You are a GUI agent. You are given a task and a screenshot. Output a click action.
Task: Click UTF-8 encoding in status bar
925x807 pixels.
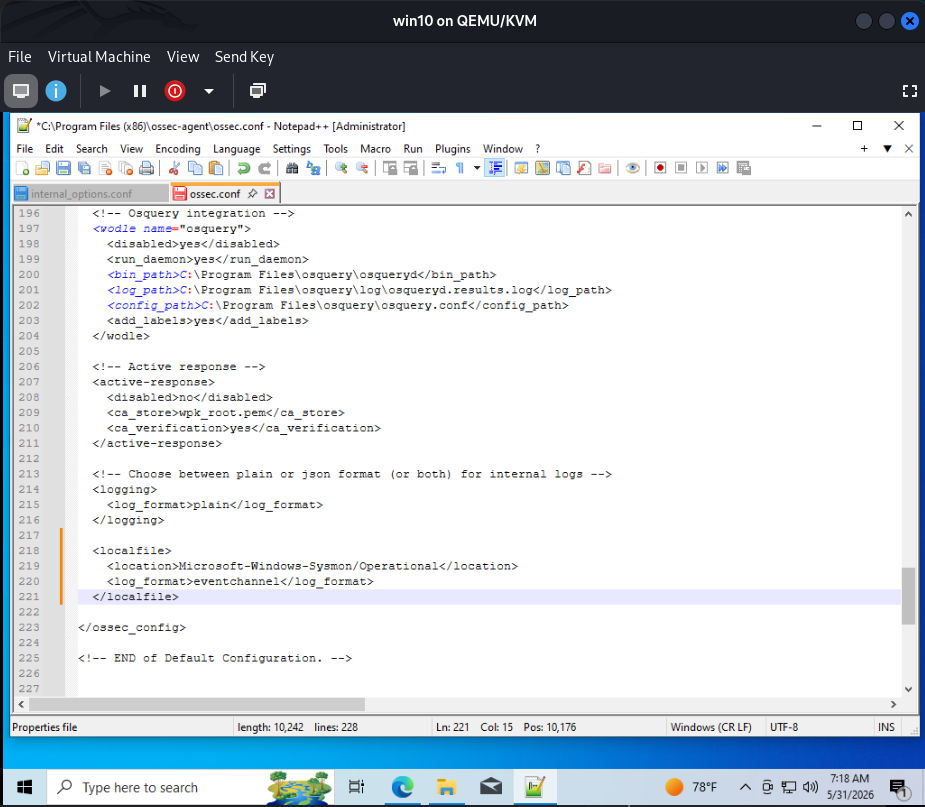click(784, 727)
